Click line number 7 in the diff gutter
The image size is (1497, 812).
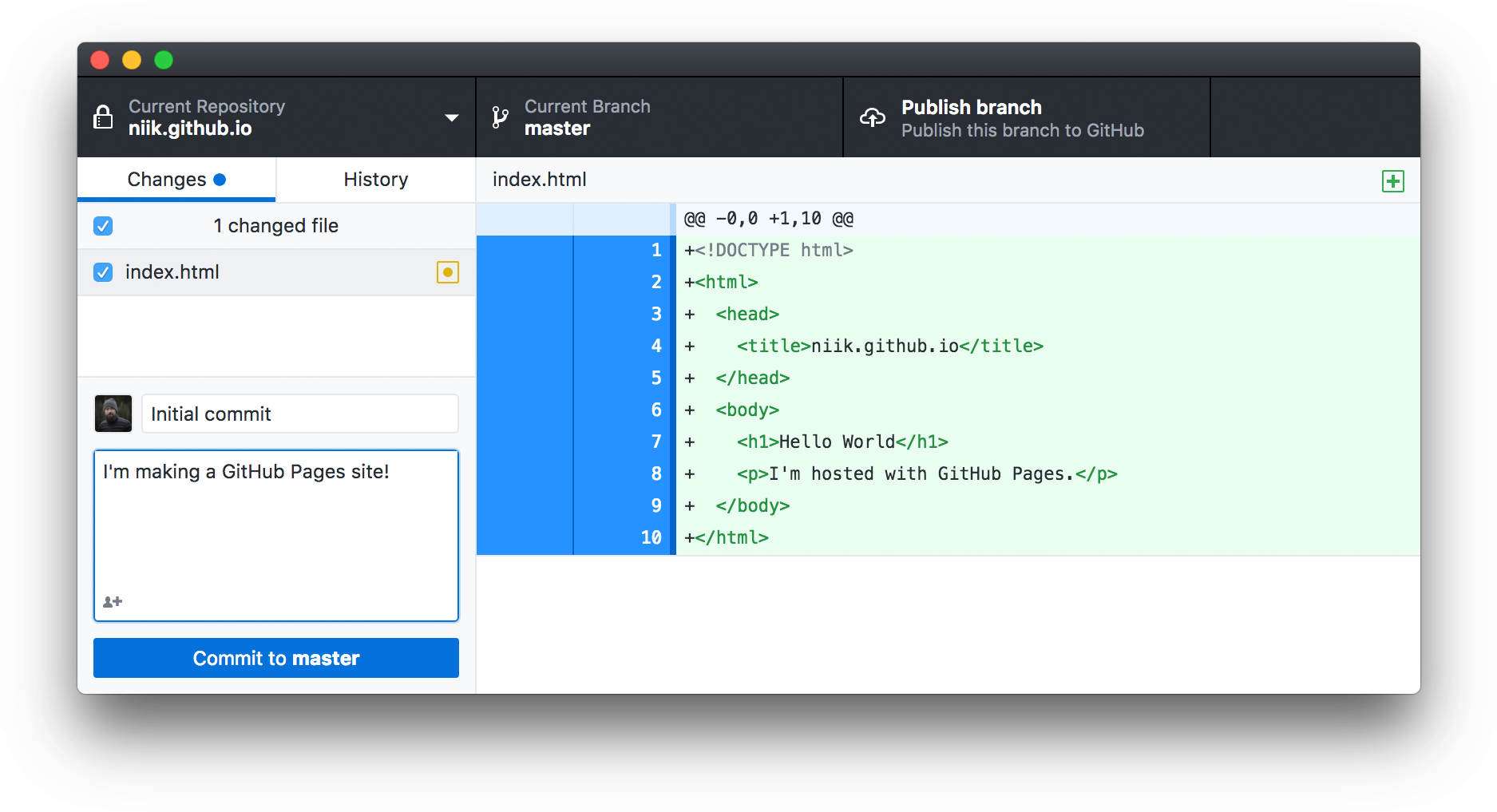(655, 442)
